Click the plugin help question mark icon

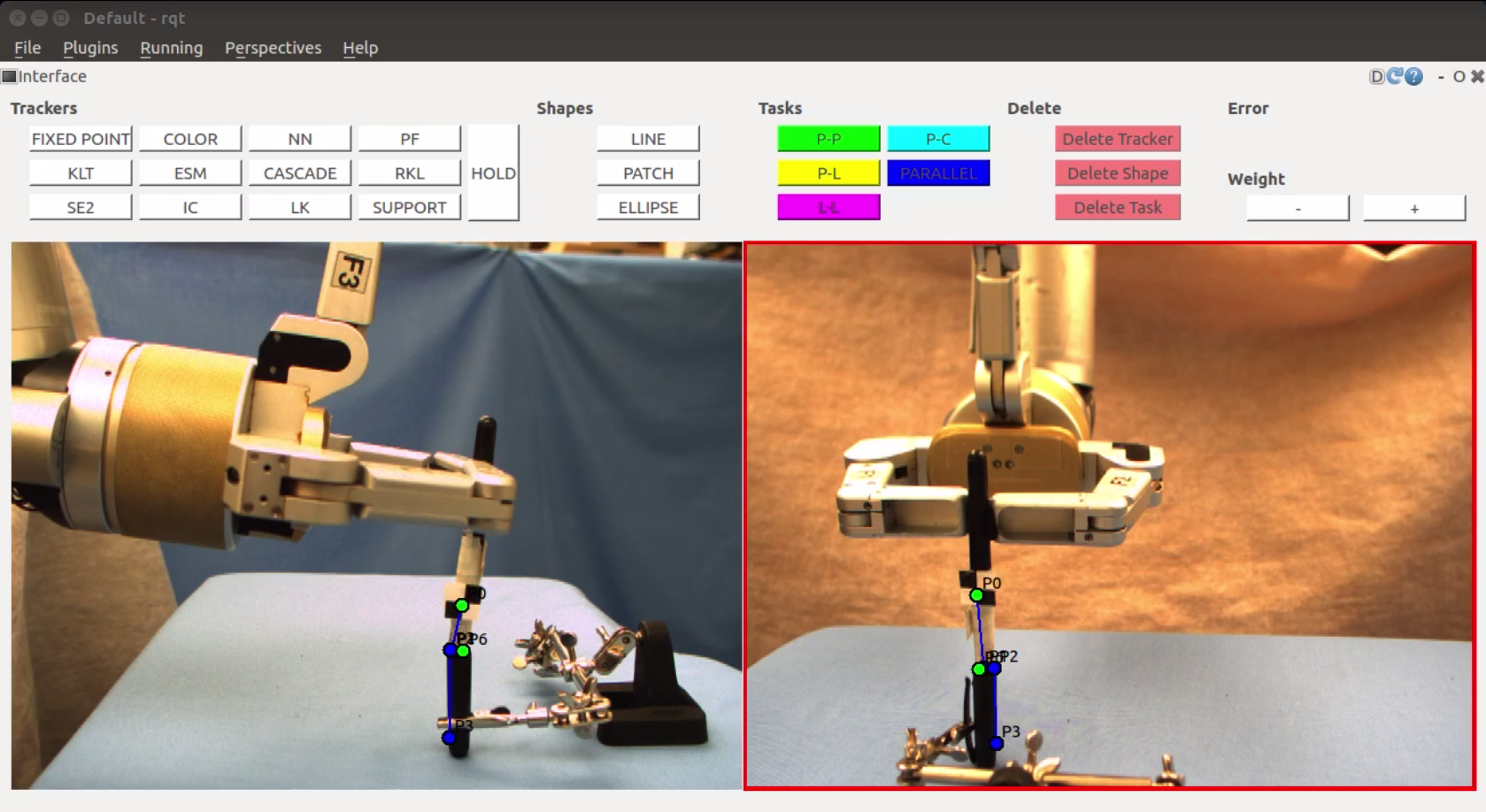1414,77
